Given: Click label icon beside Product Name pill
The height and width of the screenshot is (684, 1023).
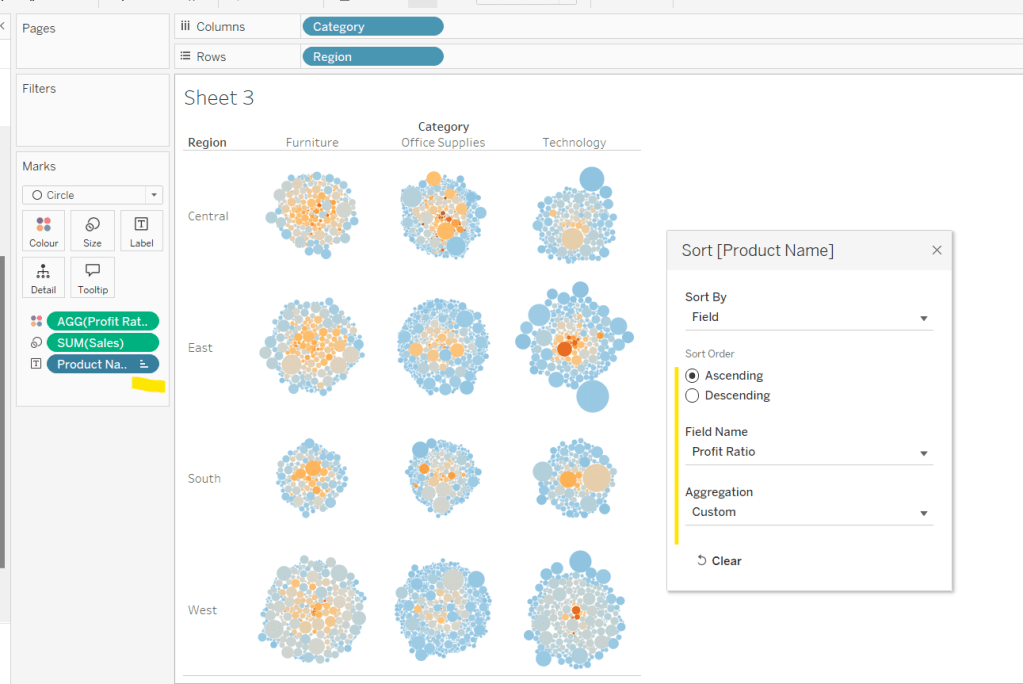Looking at the screenshot, I should pos(37,364).
